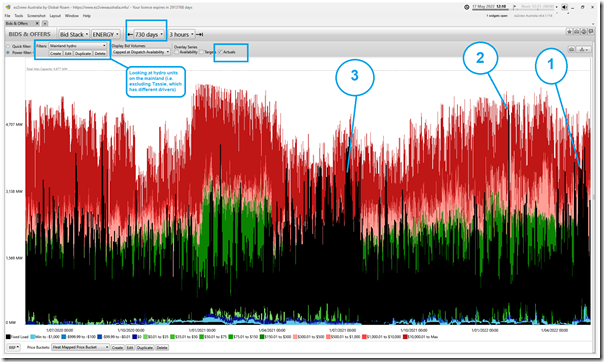This screenshot has height=362, width=604.
Task: Click the $10,000.01 to Max legend swatch
Action: coord(405,337)
